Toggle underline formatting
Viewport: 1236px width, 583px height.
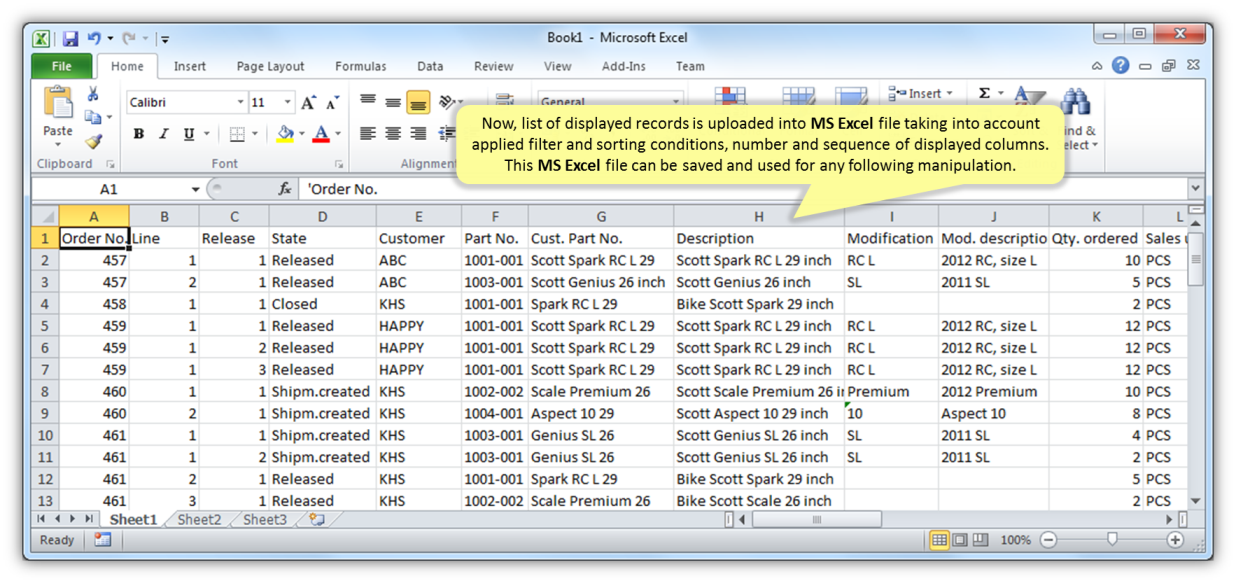(188, 134)
